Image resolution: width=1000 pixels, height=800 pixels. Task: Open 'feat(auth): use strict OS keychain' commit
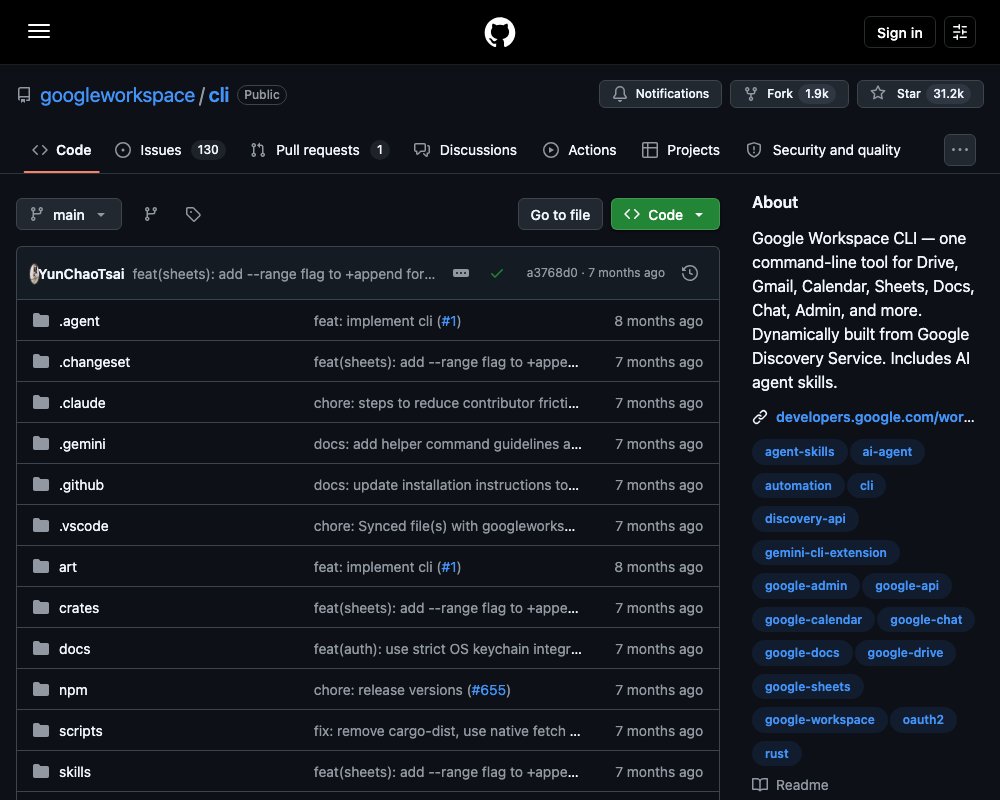(447, 649)
